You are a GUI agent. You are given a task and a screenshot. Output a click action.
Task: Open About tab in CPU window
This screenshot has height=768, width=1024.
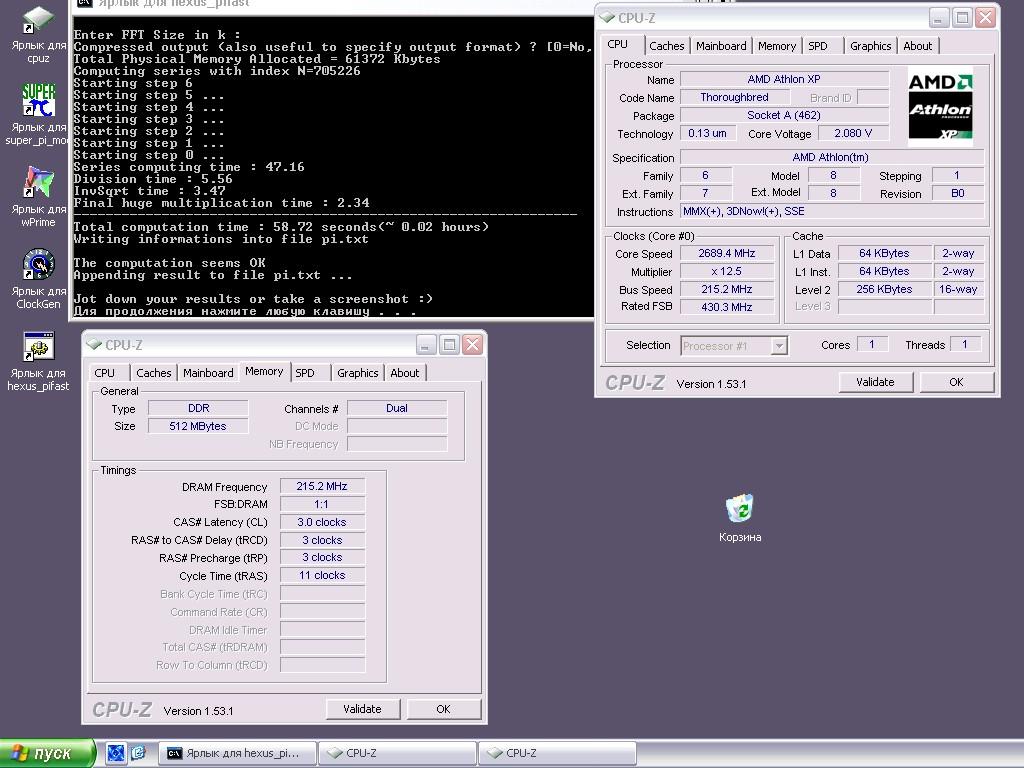[918, 46]
